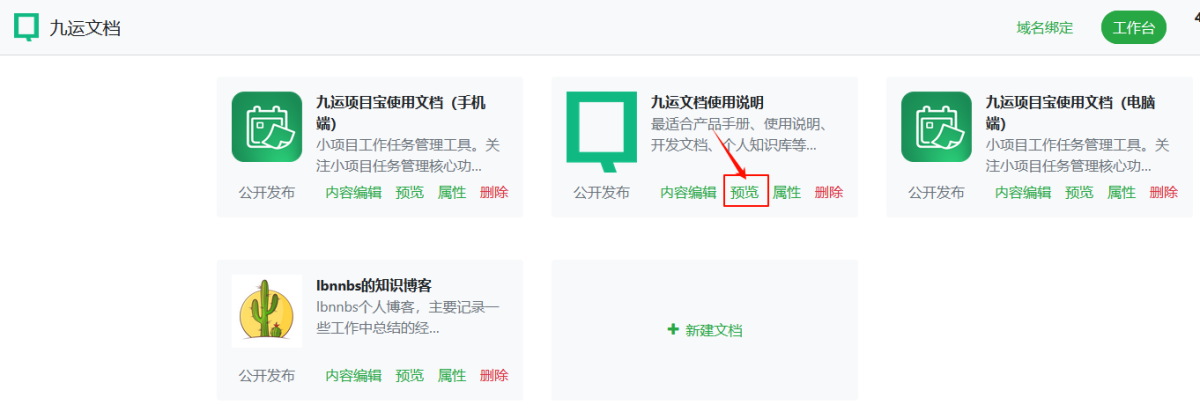Open 属性 of lbnnbs的知识博客
1200x412 pixels.
(452, 376)
